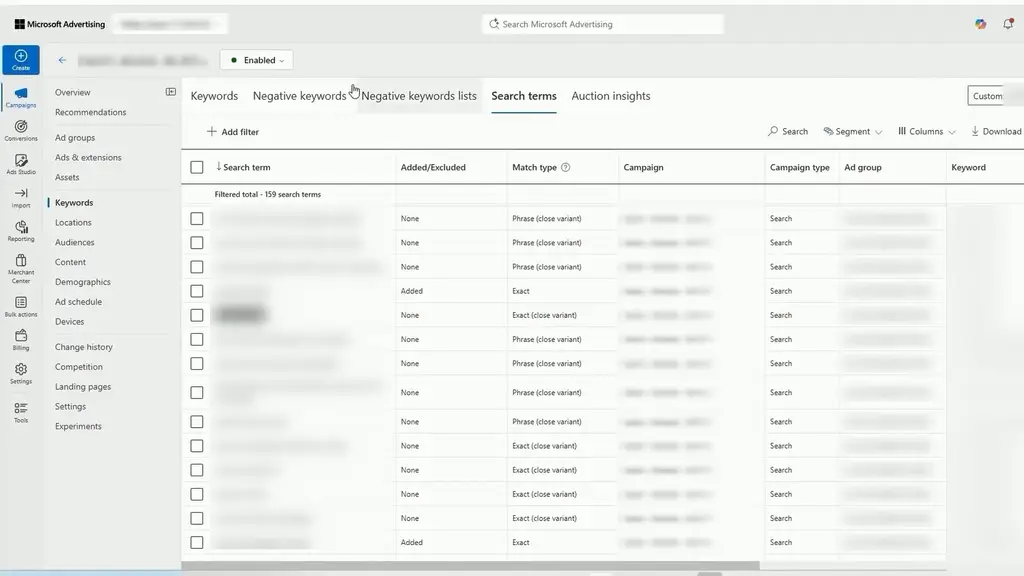
Task: Open the Reporting sidebar icon
Action: point(21,231)
